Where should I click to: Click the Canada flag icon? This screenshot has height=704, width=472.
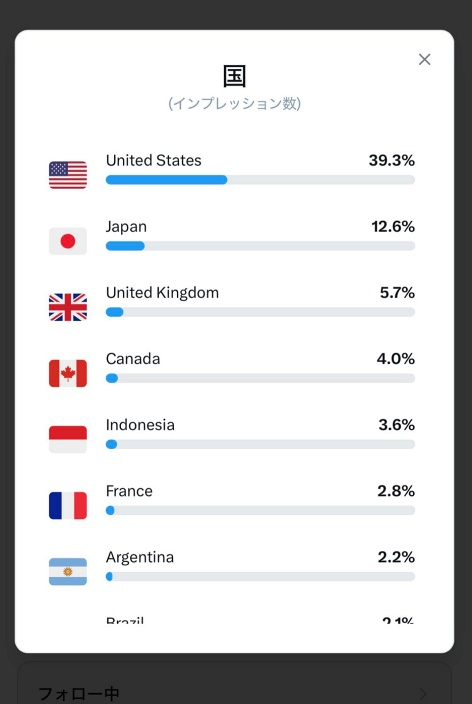[68, 373]
